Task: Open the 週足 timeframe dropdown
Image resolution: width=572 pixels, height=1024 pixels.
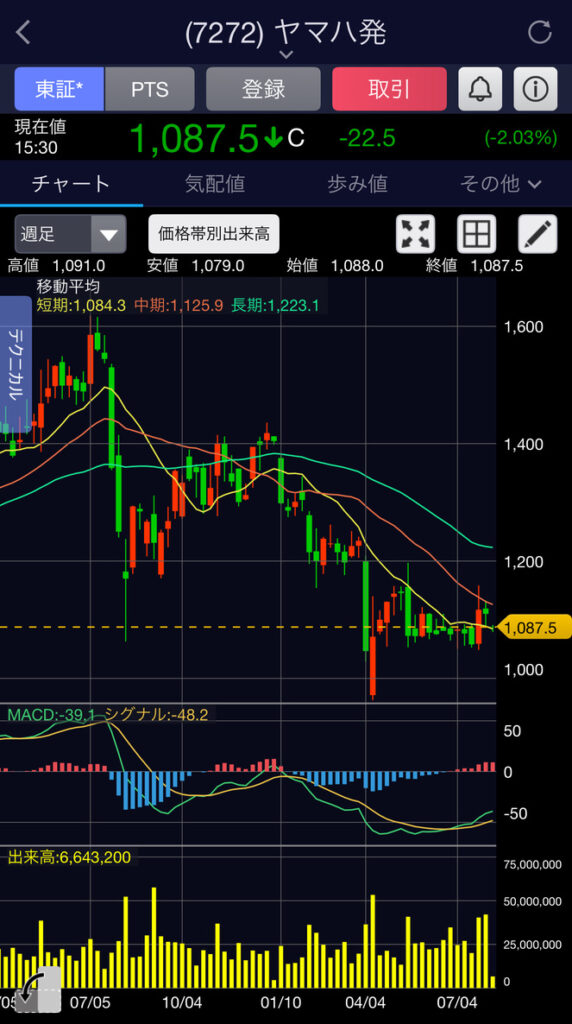Action: pyautogui.click(x=70, y=234)
